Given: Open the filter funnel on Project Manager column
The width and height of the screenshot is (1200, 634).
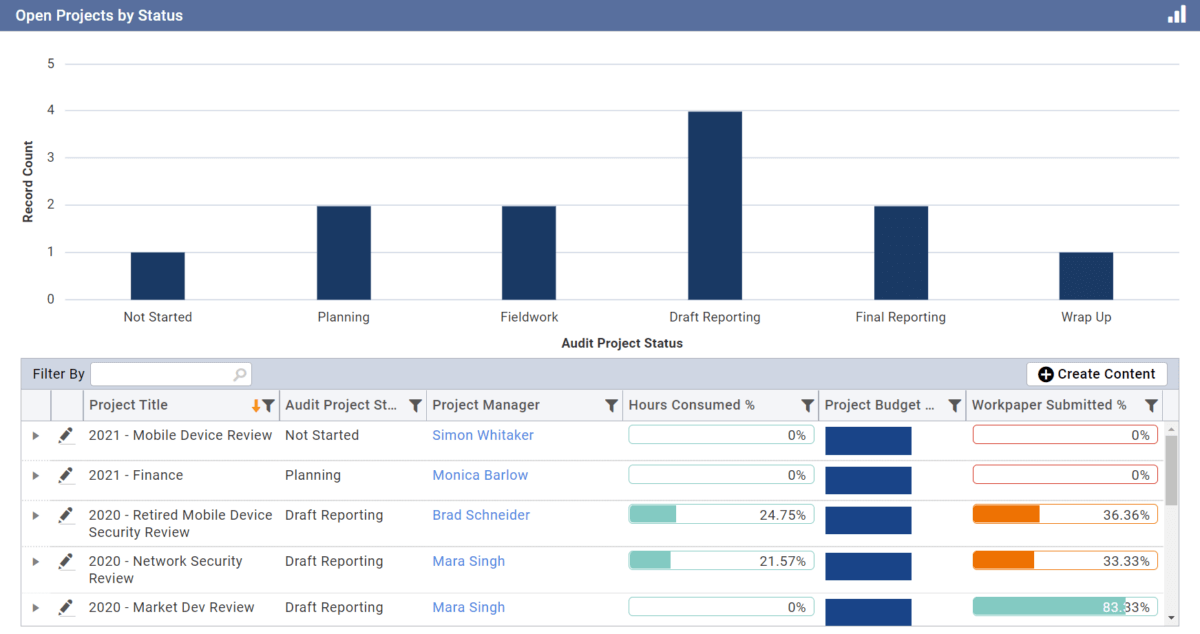Looking at the screenshot, I should tap(612, 405).
